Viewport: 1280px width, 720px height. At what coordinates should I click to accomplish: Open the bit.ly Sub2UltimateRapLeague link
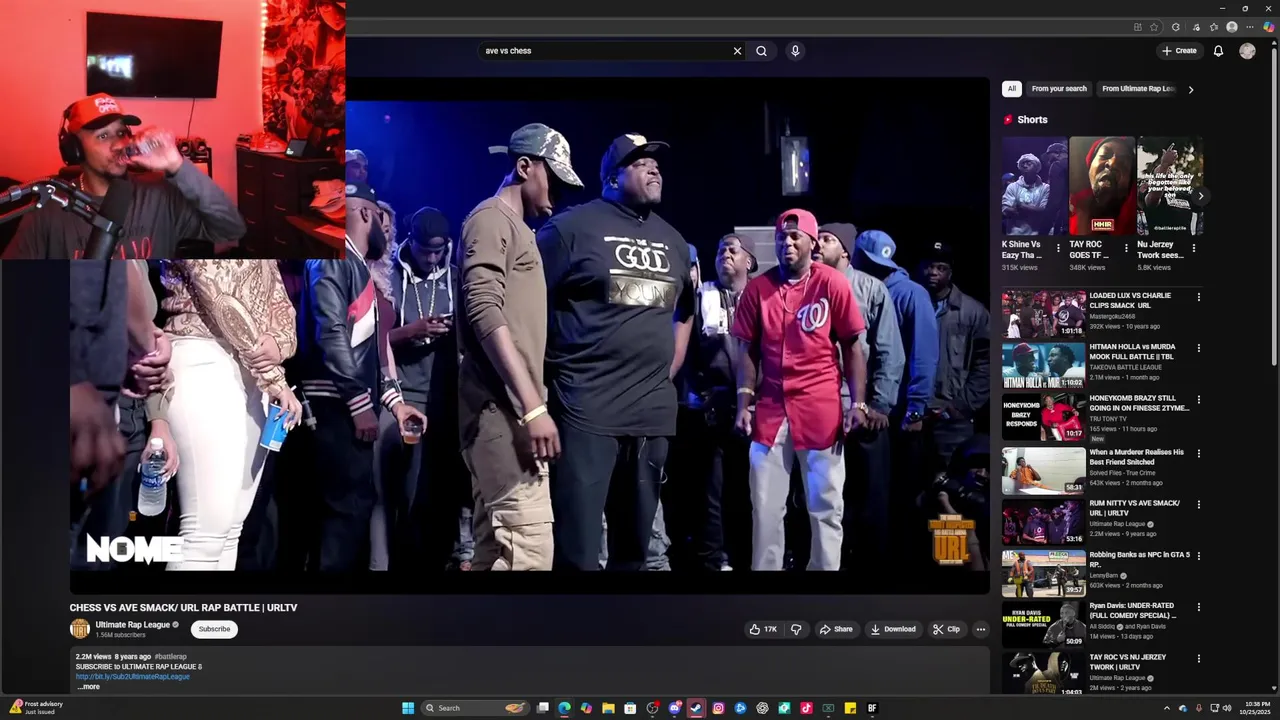click(x=132, y=677)
